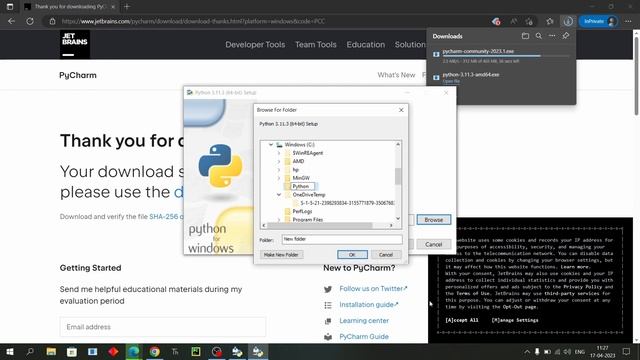The height and width of the screenshot is (360, 640).
Task: Click the Downloads toolbar button in Edge
Action: (568, 21)
